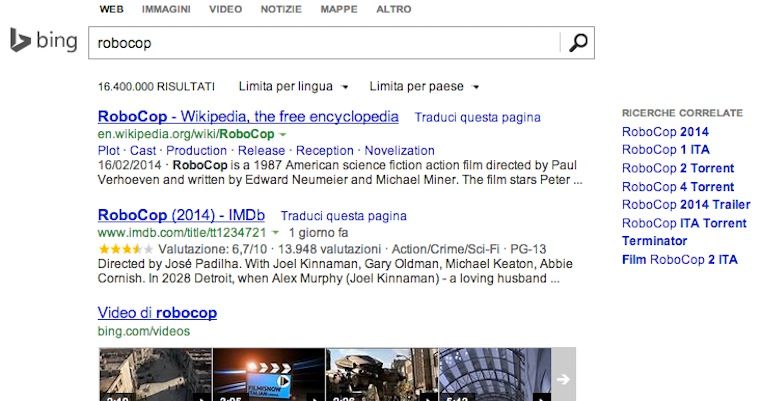Image resolution: width=760 pixels, height=401 pixels.
Task: Click related search RoboCop 1 ITA
Action: [665, 149]
